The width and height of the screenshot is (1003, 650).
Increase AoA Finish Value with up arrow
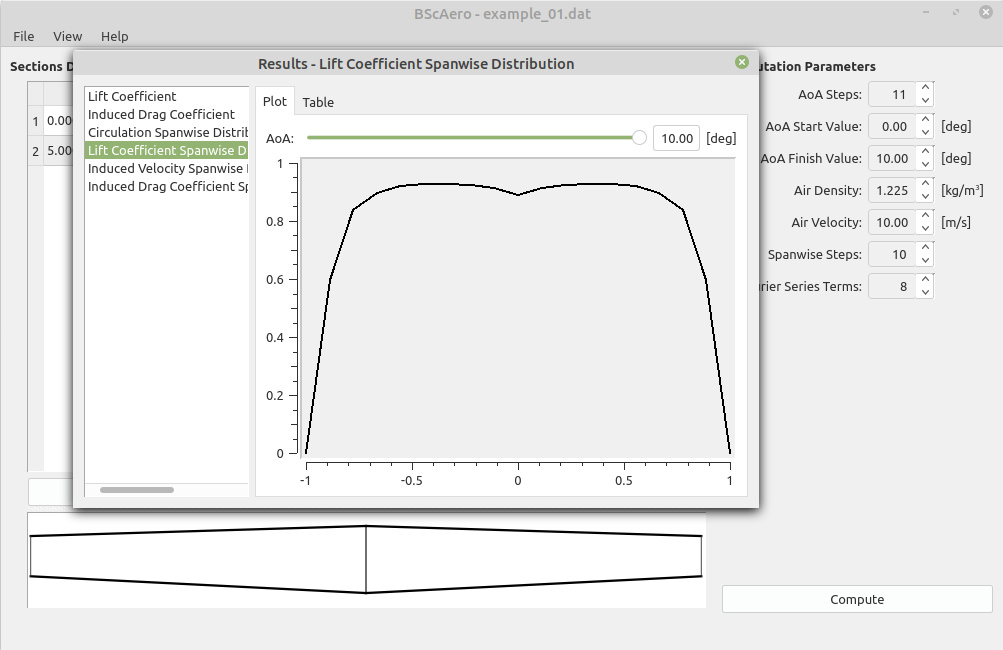click(925, 152)
